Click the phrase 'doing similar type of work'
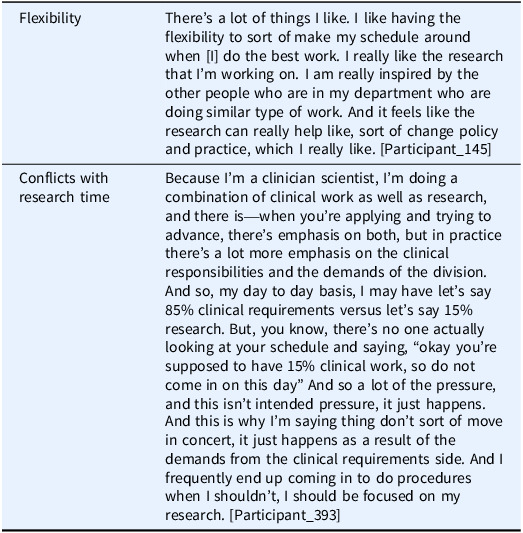The width and height of the screenshot is (523, 533). (x=253, y=113)
